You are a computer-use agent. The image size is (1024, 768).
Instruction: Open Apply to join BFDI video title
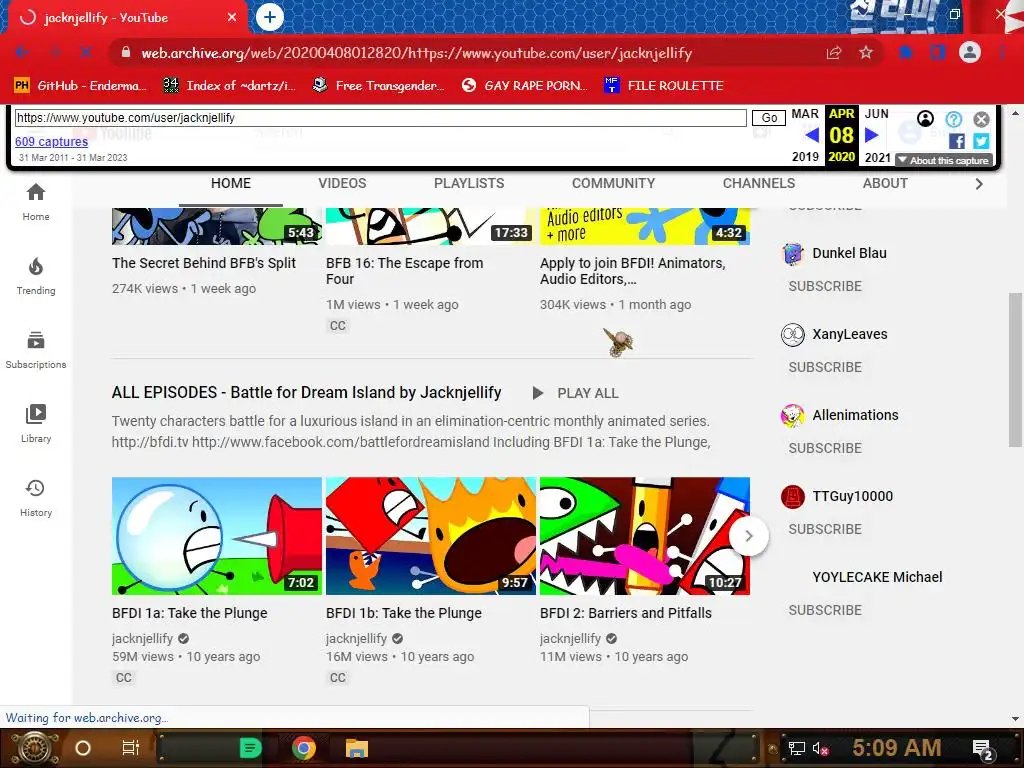[632, 271]
